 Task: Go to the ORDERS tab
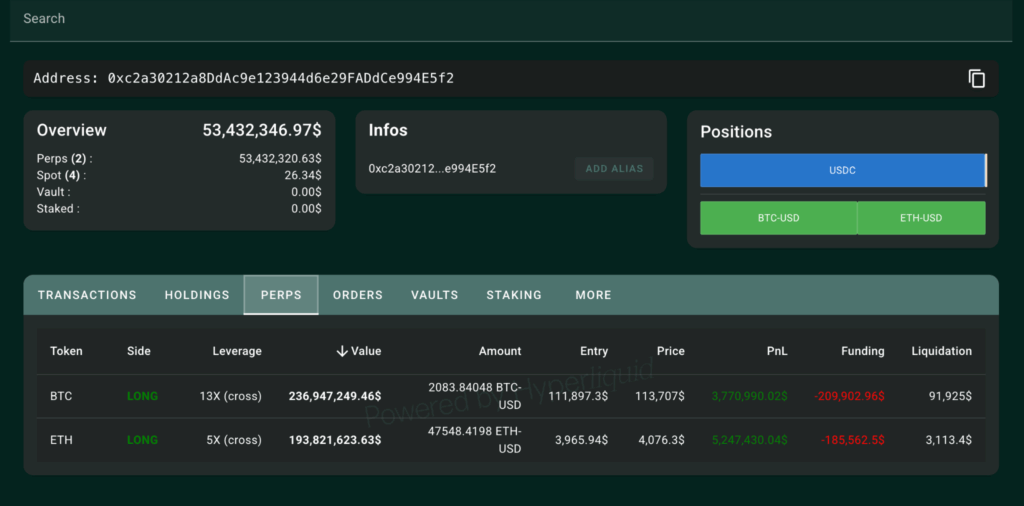[x=358, y=295]
